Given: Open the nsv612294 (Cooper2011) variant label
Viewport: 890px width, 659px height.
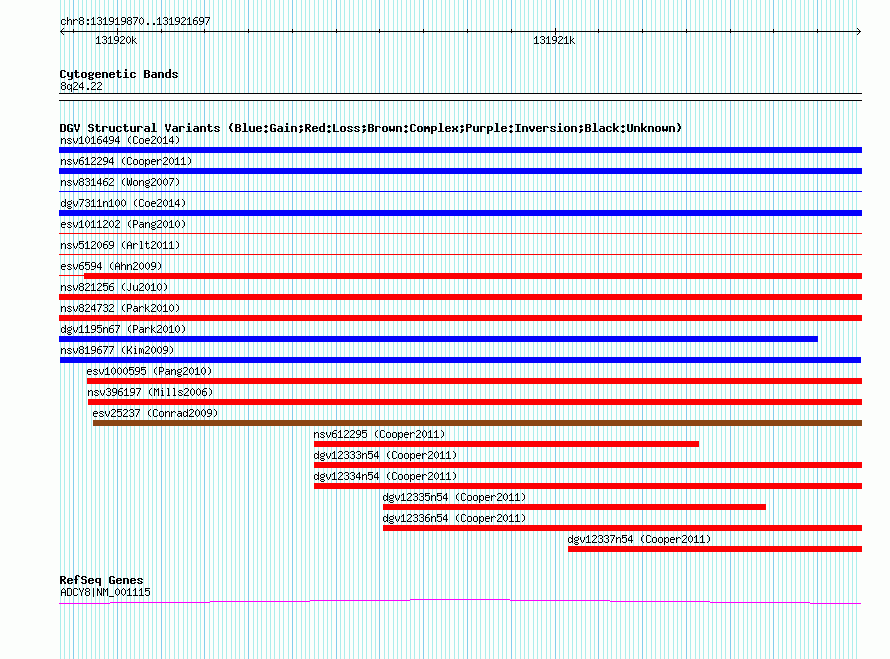Looking at the screenshot, I should [126, 161].
